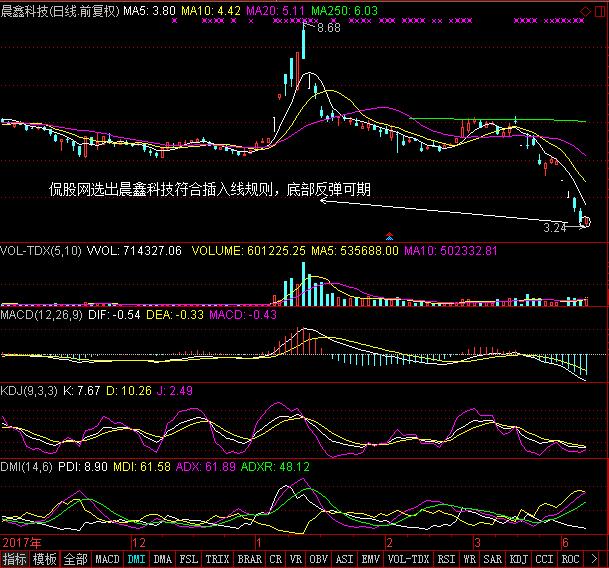
Task: Click the MA5: 3.80 value label
Action: pyautogui.click(x=150, y=10)
